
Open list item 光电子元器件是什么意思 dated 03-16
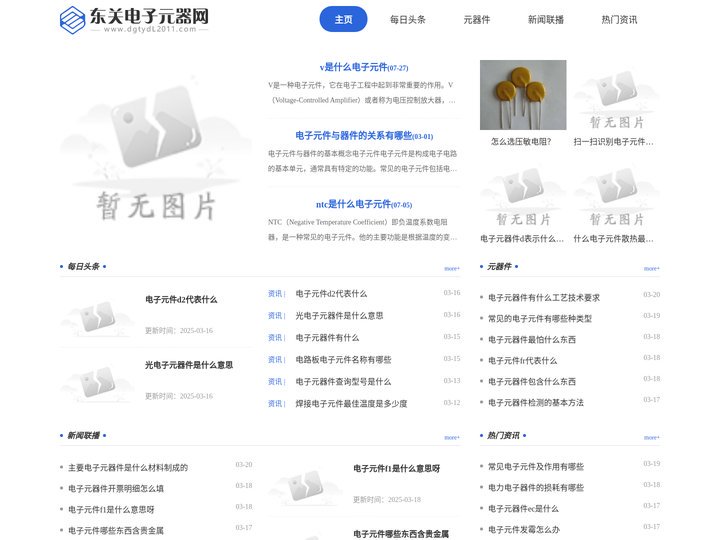point(339,315)
